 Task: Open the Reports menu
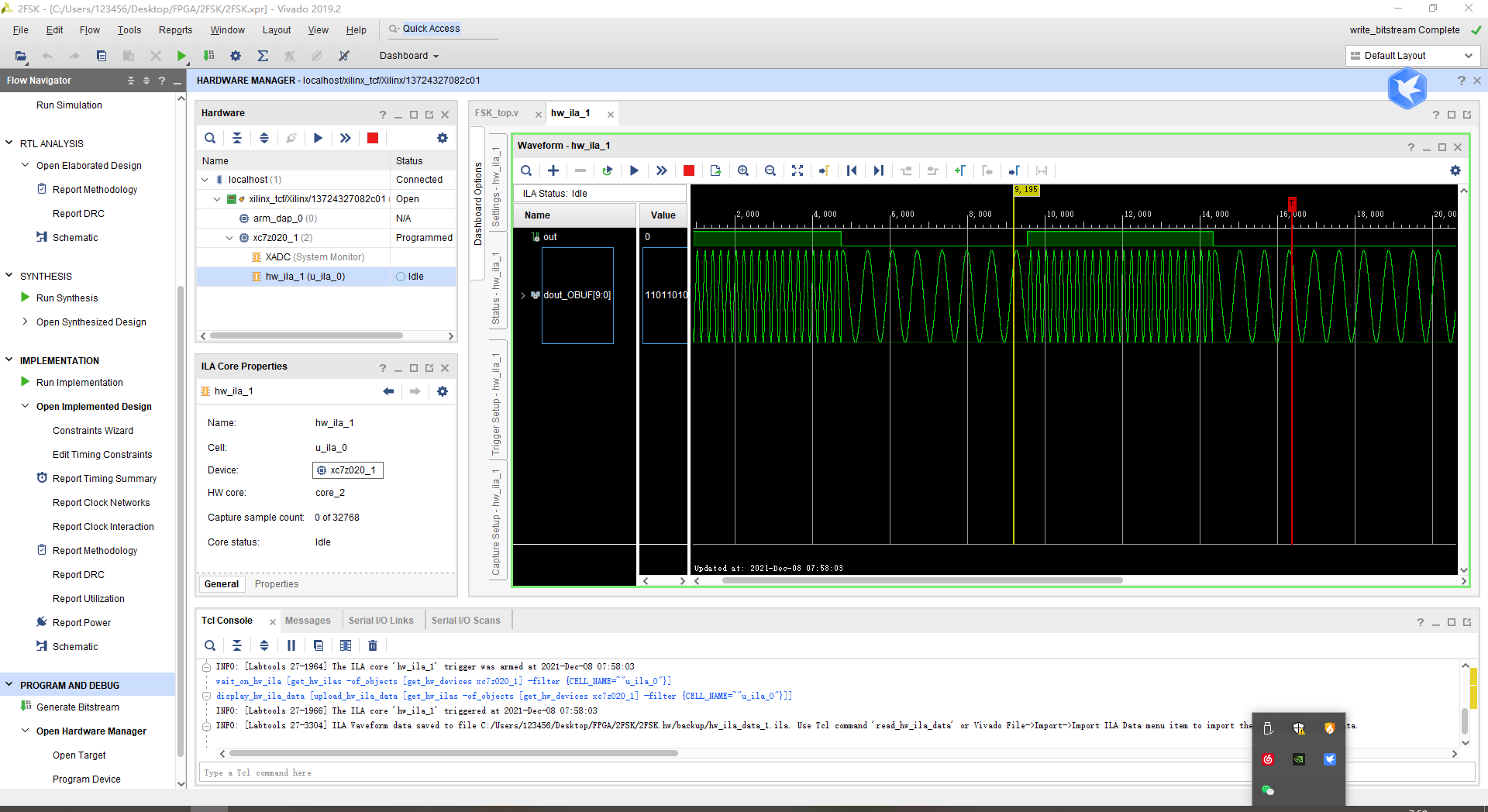(x=175, y=30)
